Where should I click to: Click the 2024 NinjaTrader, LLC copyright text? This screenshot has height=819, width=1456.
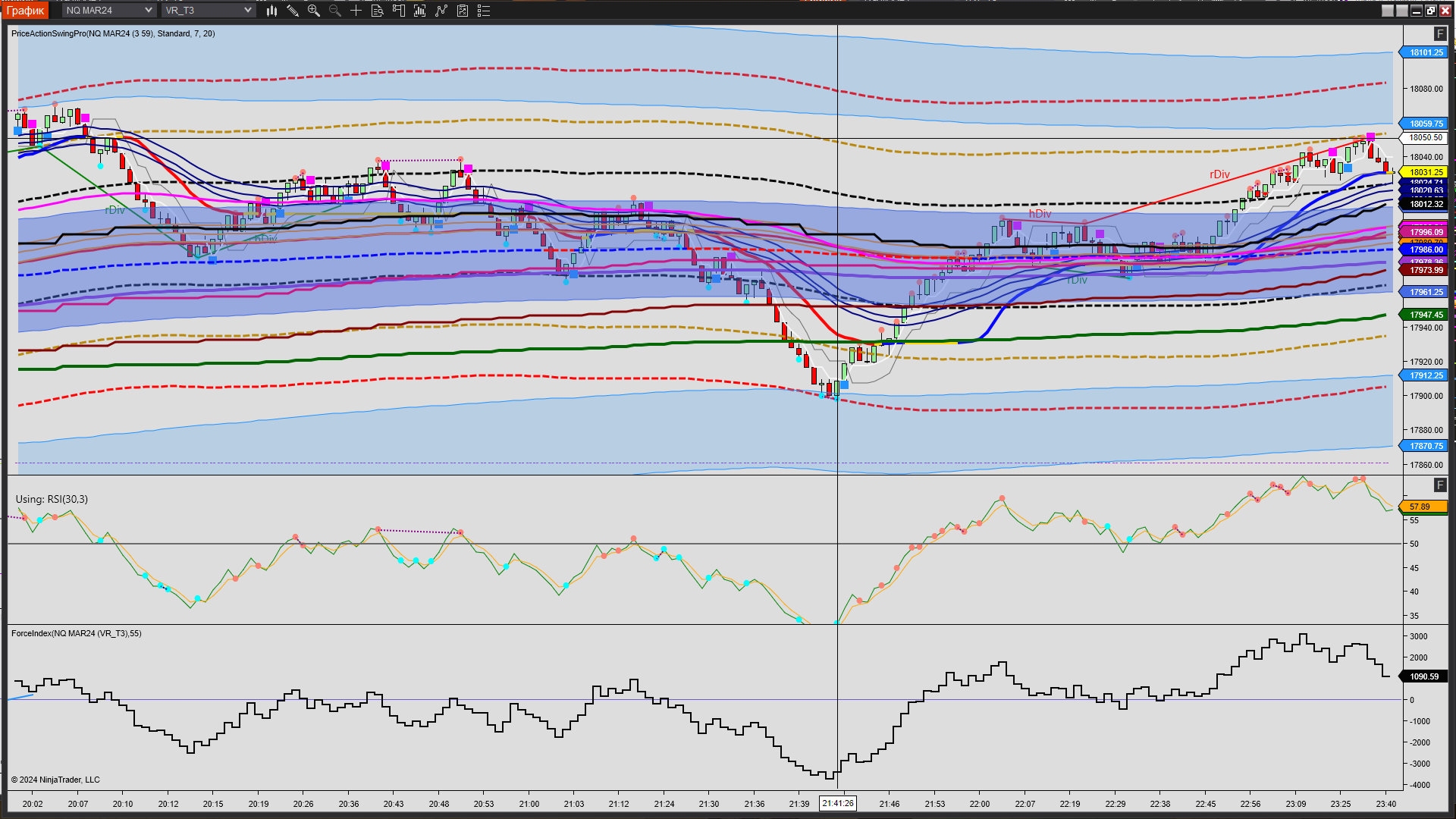(x=55, y=780)
